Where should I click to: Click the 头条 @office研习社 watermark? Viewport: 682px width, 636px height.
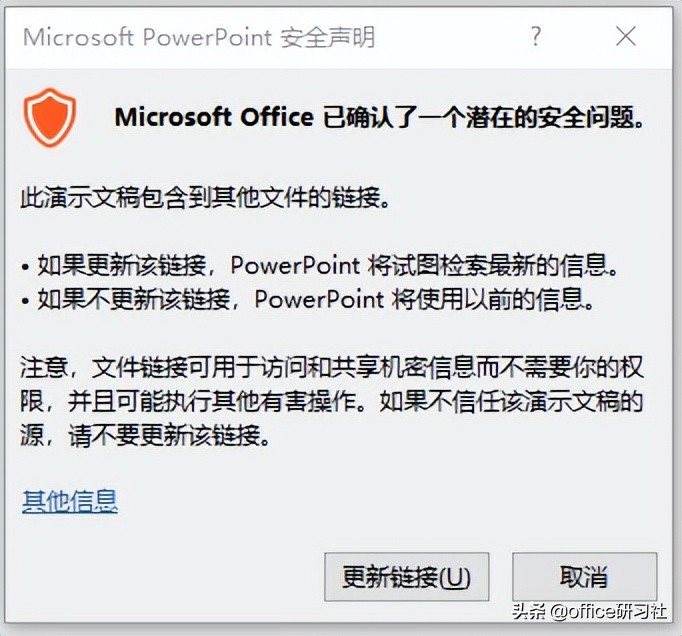click(589, 612)
